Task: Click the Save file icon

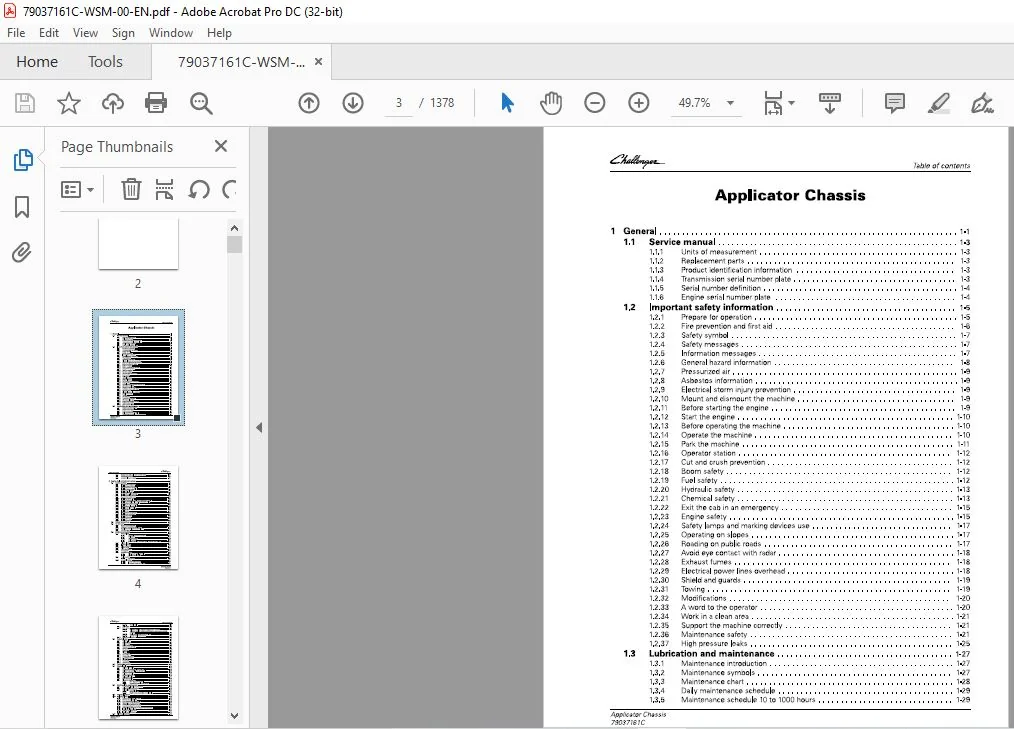Action: 25,103
